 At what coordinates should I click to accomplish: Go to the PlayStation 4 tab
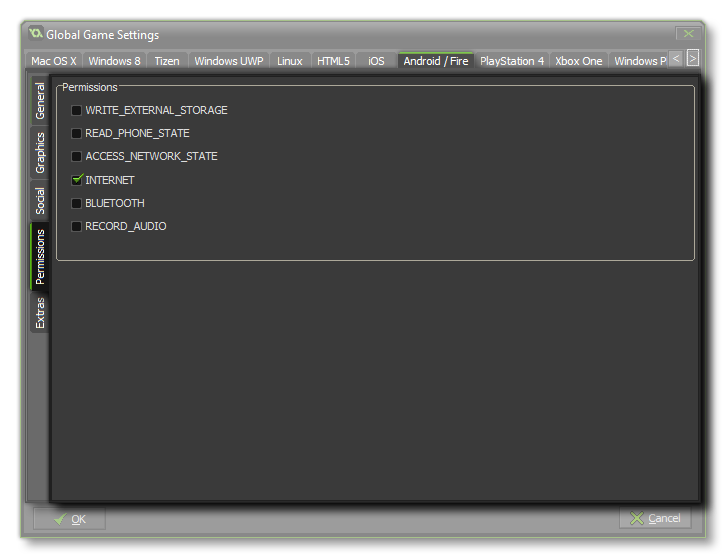[512, 61]
